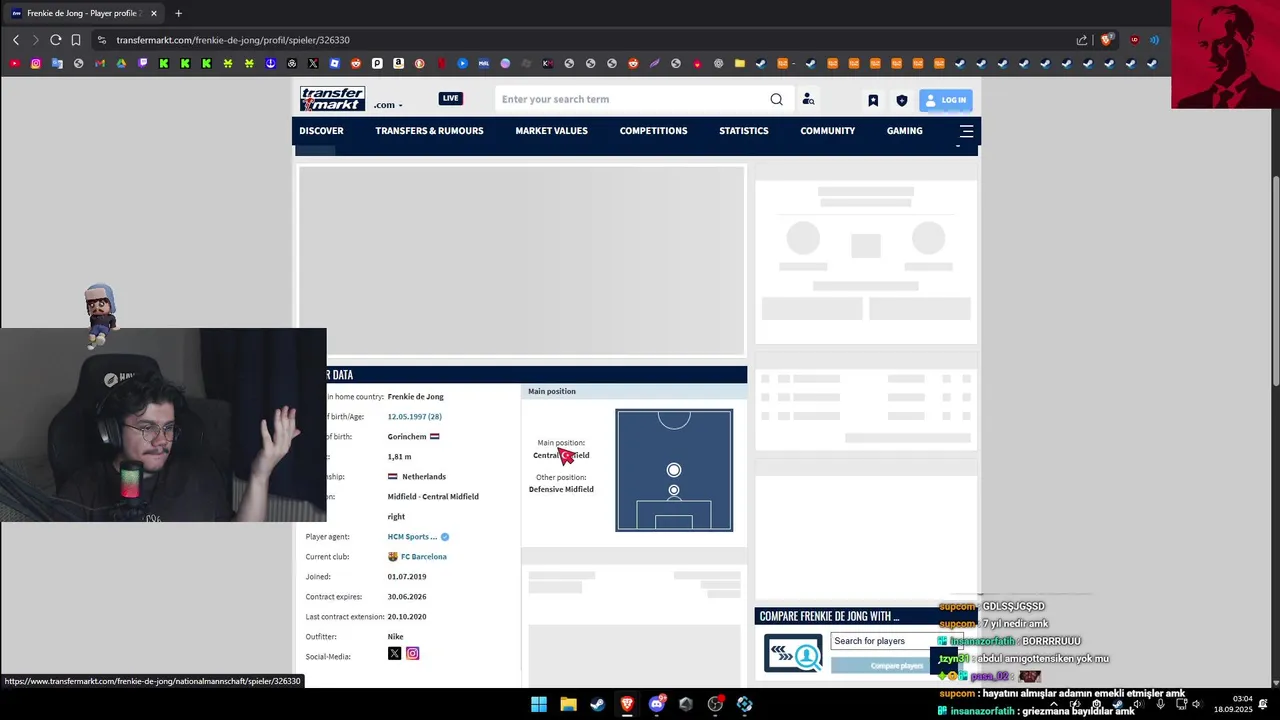1280x720 pixels.
Task: Open the uBlock extension icon
Action: point(1134,40)
